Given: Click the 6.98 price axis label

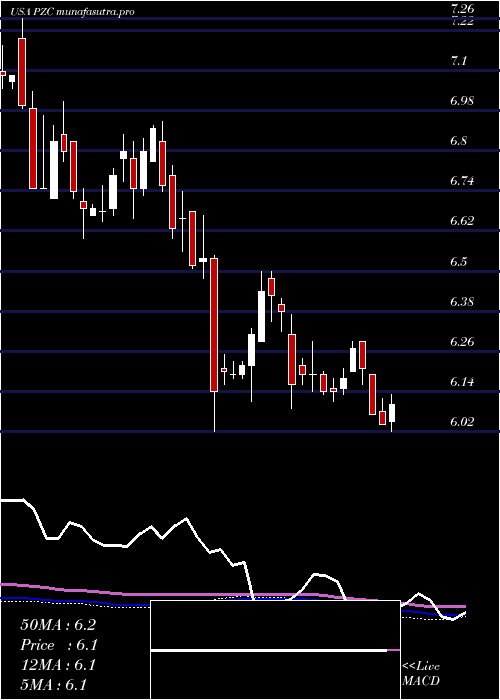Looking at the screenshot, I should (462, 101).
